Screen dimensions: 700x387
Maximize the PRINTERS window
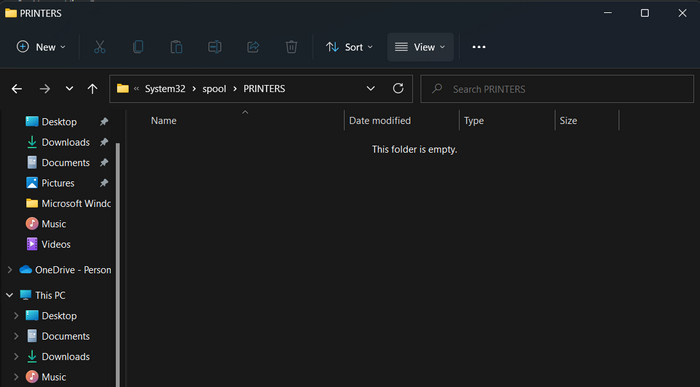click(x=645, y=13)
